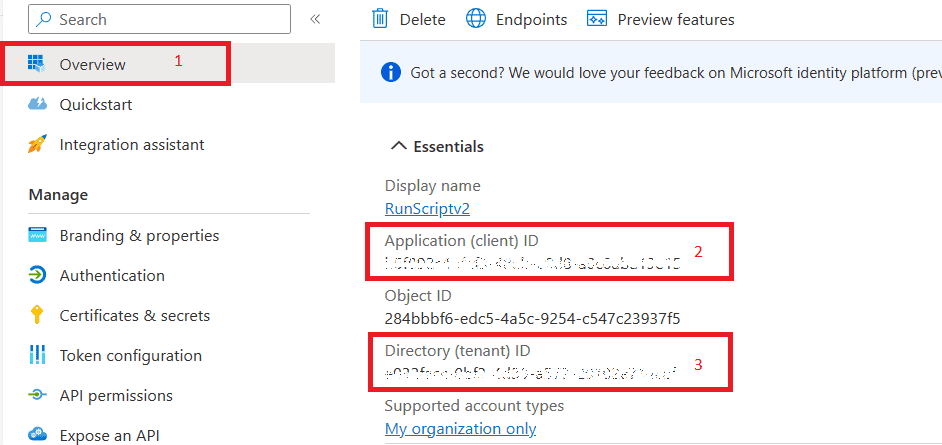The width and height of the screenshot is (942, 445).
Task: Click the Integration assistant rocket icon
Action: (37, 144)
